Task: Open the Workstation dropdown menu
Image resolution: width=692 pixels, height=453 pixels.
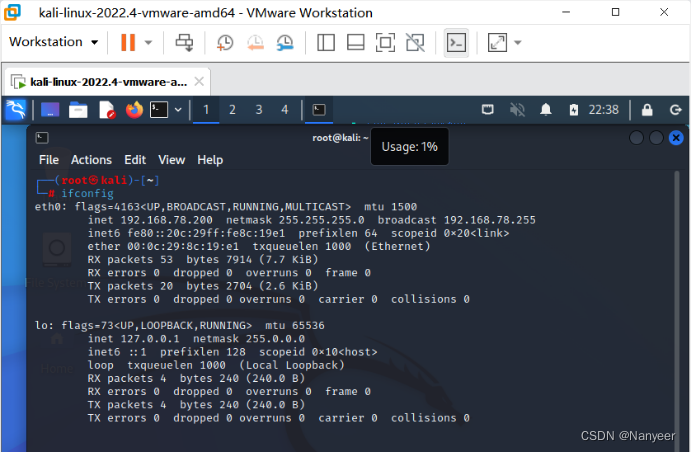Action: 53,42
